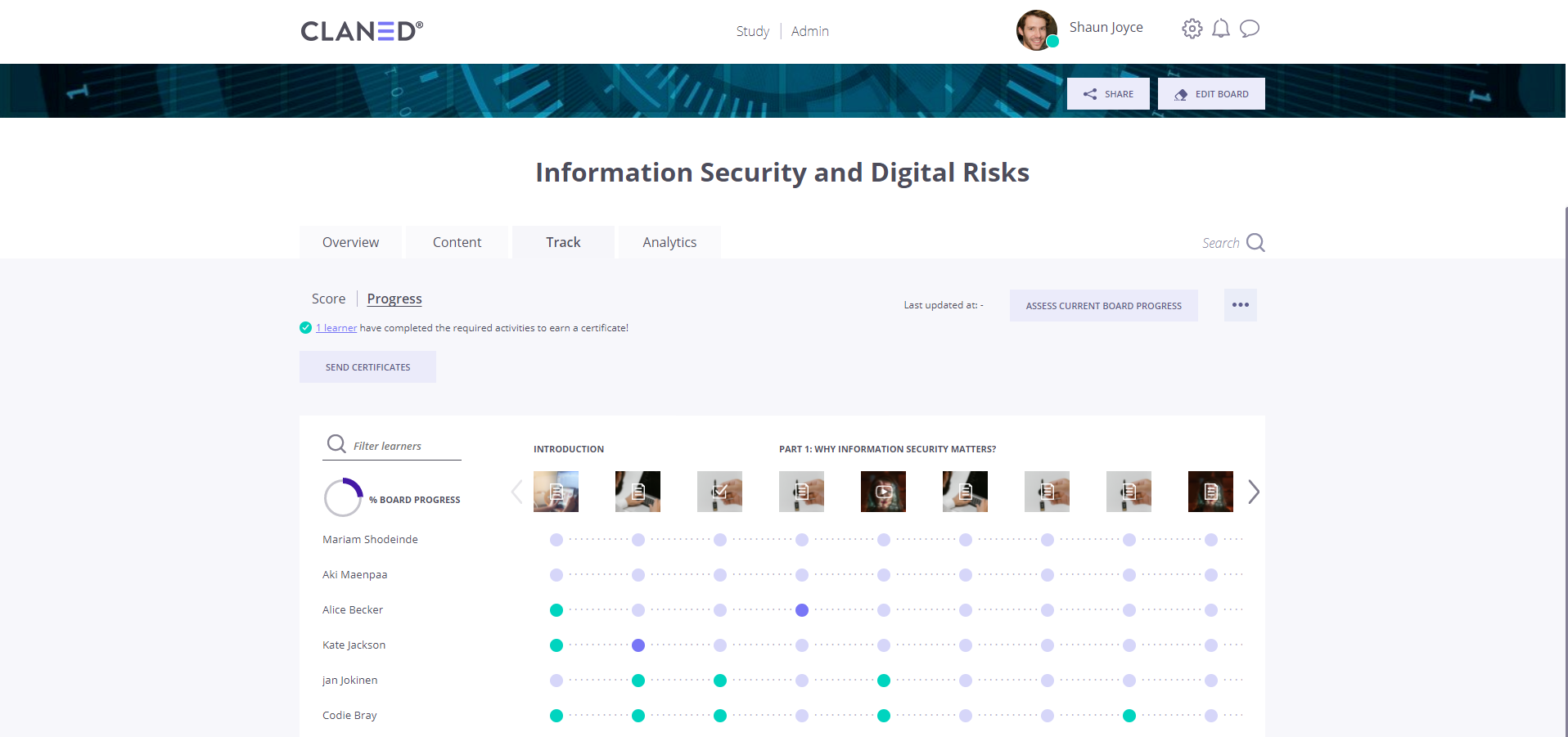Click PART 1: WHY INFORMATION SECURITY MATTERS? heading

pos(887,449)
